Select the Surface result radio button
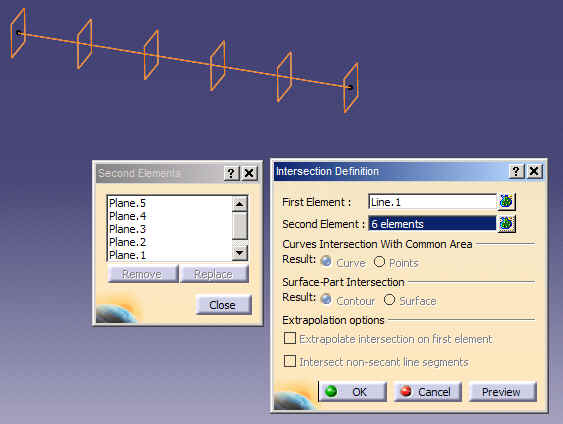The width and height of the screenshot is (563, 424). click(x=389, y=299)
